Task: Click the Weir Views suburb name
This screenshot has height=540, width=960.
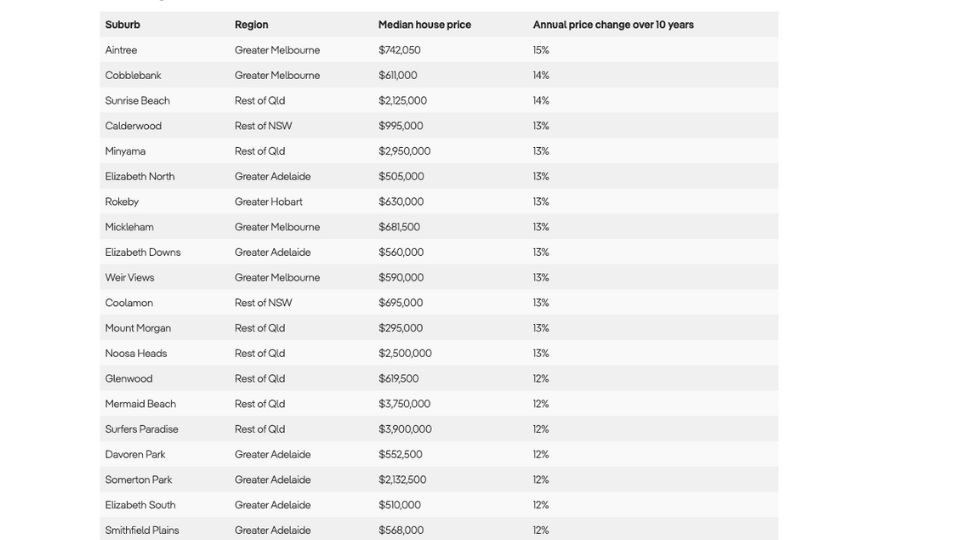Action: (130, 277)
